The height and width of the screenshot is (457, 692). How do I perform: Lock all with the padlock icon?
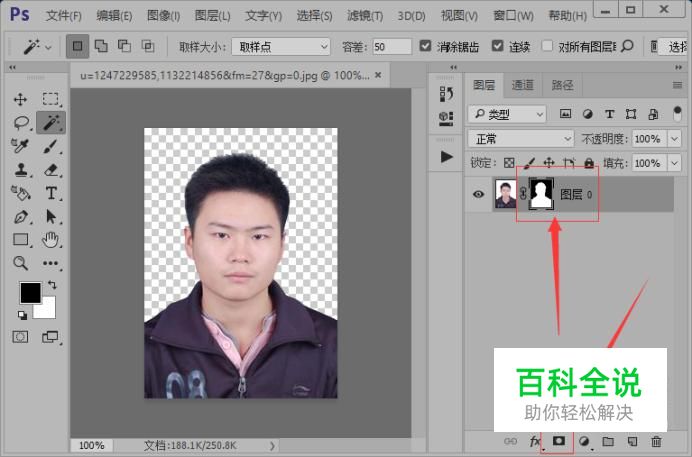click(589, 163)
